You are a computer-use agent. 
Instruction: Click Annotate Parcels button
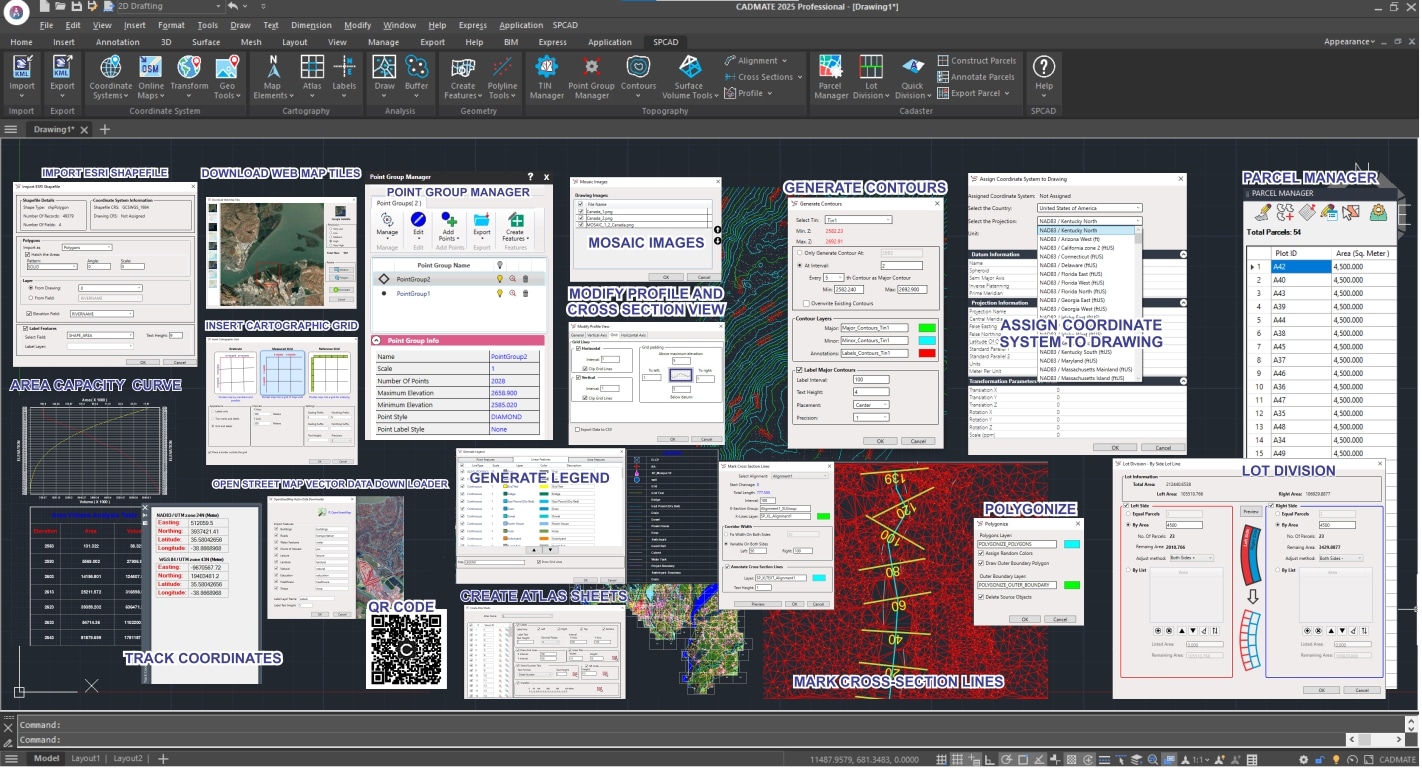point(976,77)
